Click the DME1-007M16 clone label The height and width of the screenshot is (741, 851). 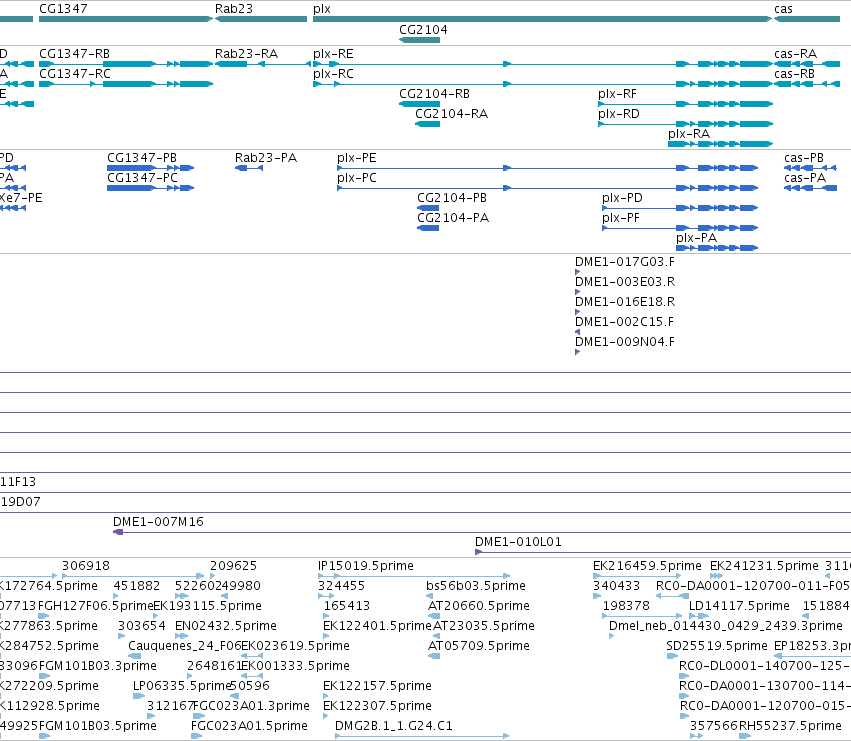tap(158, 522)
